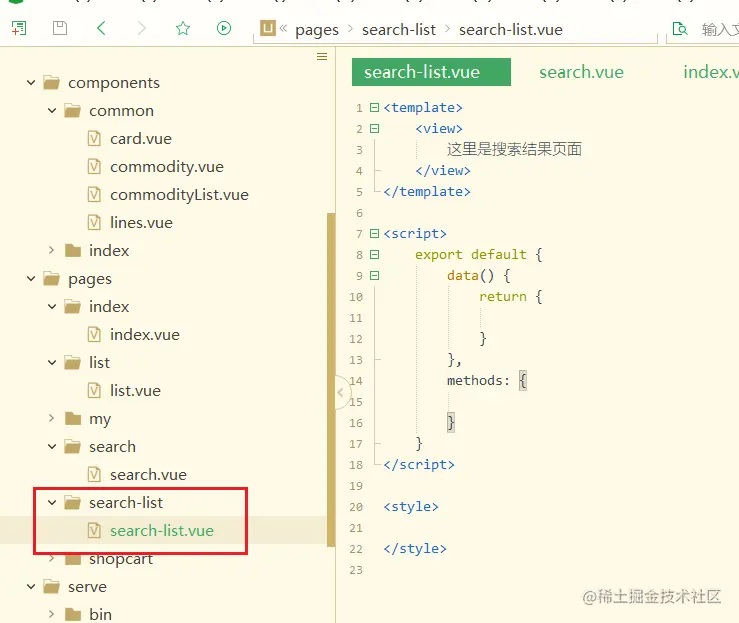The width and height of the screenshot is (739, 623).
Task: Collapse the serve folder
Action: click(x=31, y=587)
